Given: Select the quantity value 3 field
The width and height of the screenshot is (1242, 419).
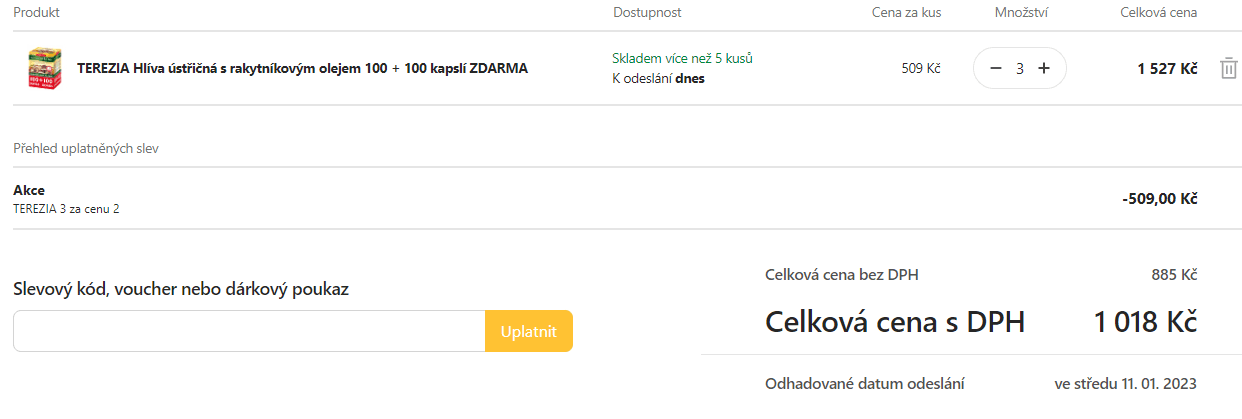Looking at the screenshot, I should click(1019, 69).
